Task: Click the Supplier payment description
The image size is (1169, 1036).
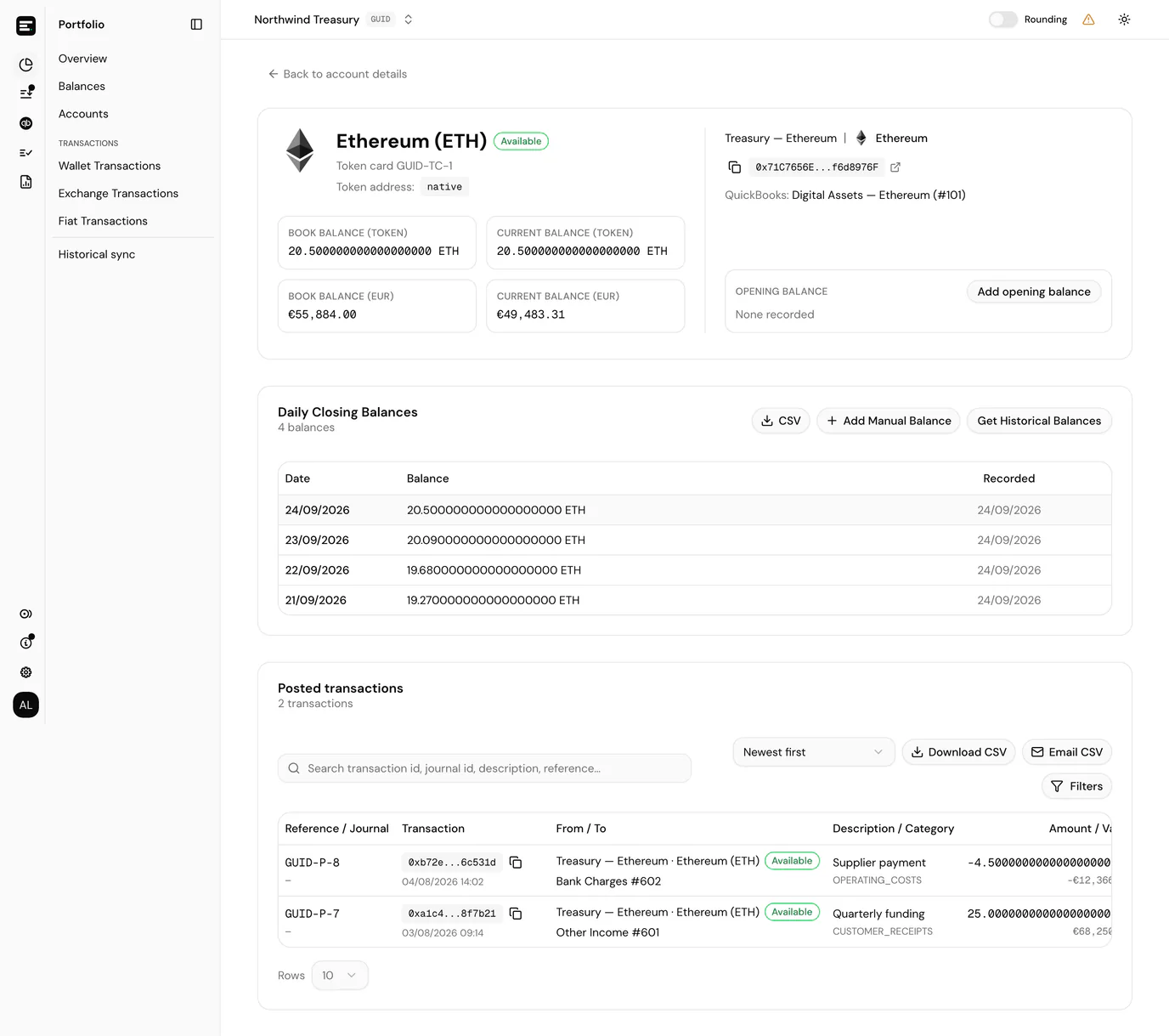Action: (x=879, y=863)
